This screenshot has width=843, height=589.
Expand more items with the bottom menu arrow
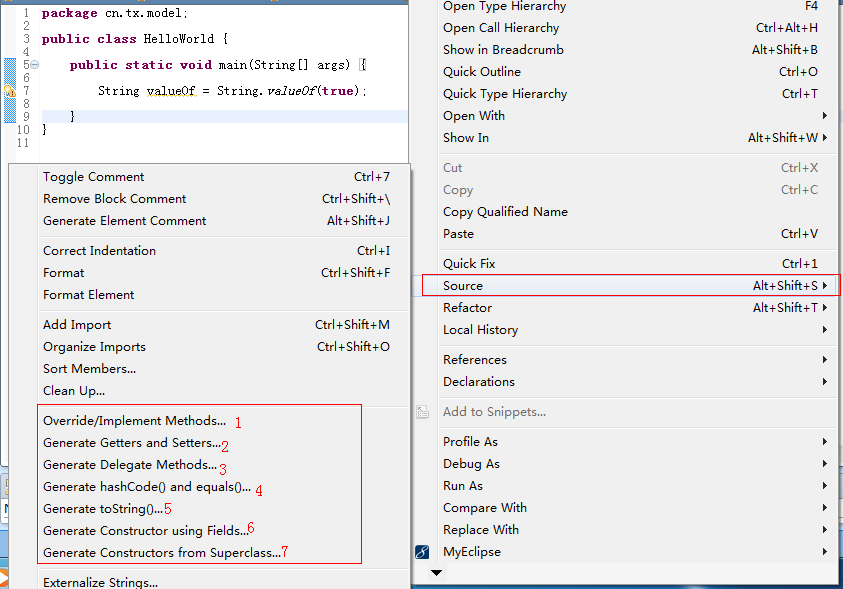[x=437, y=573]
